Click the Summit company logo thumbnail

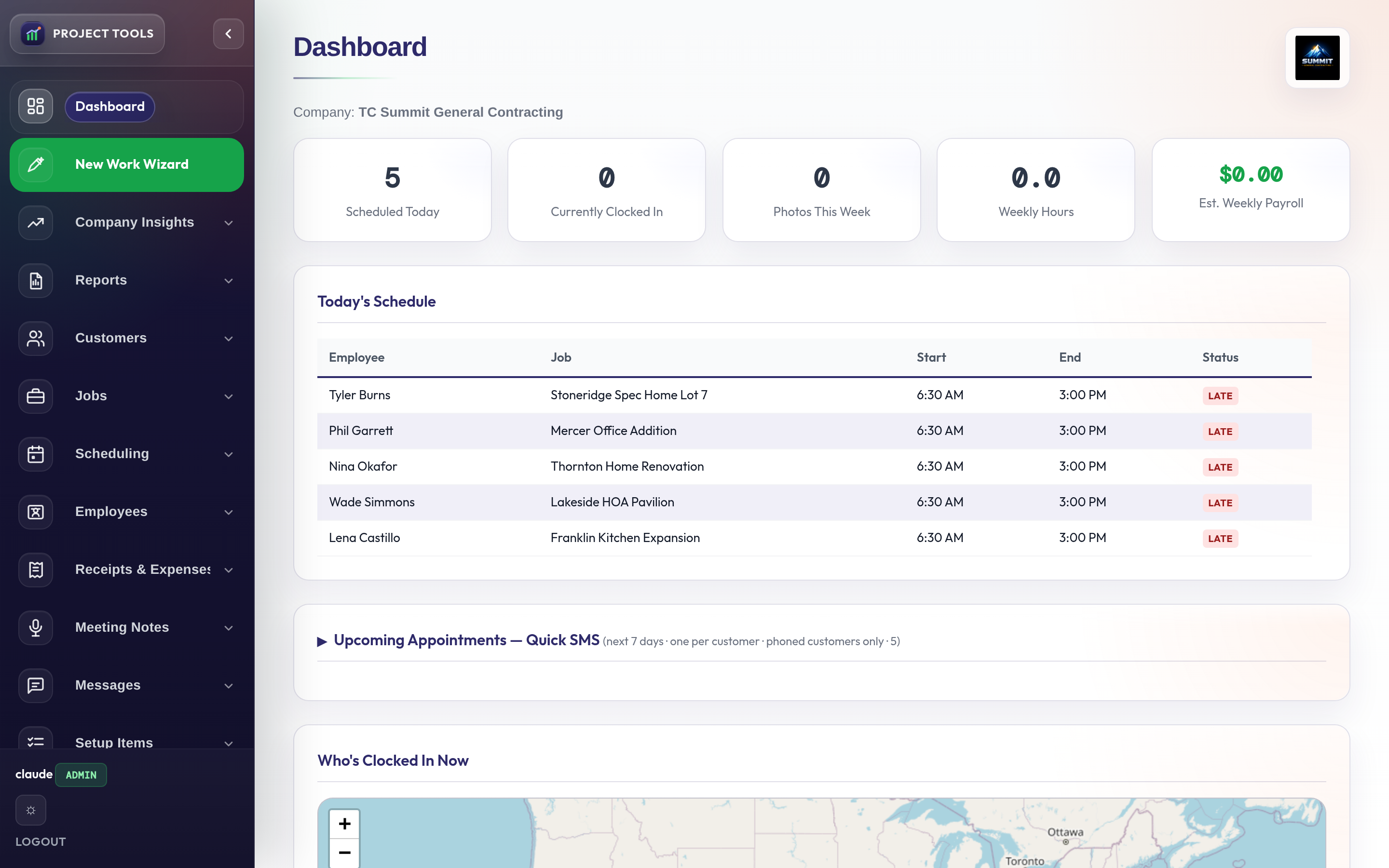pyautogui.click(x=1317, y=58)
